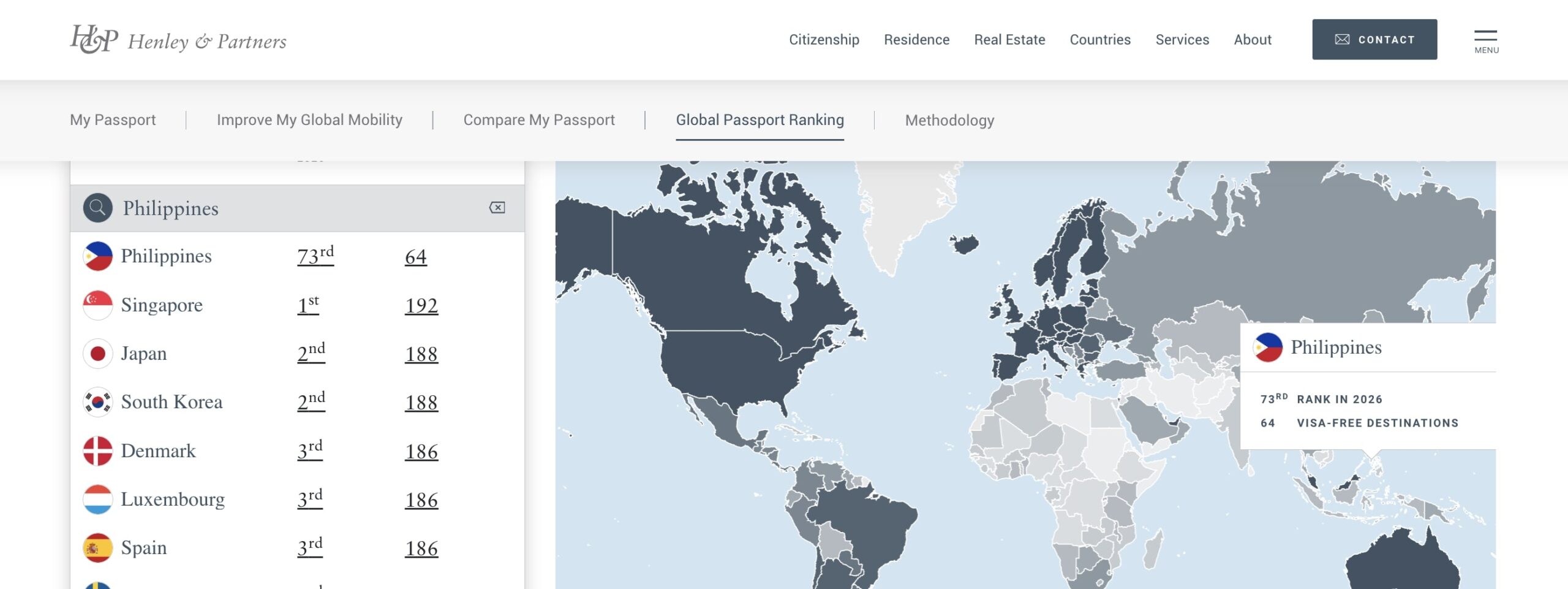
Task: Expand the Services nav menu
Action: 1182,40
